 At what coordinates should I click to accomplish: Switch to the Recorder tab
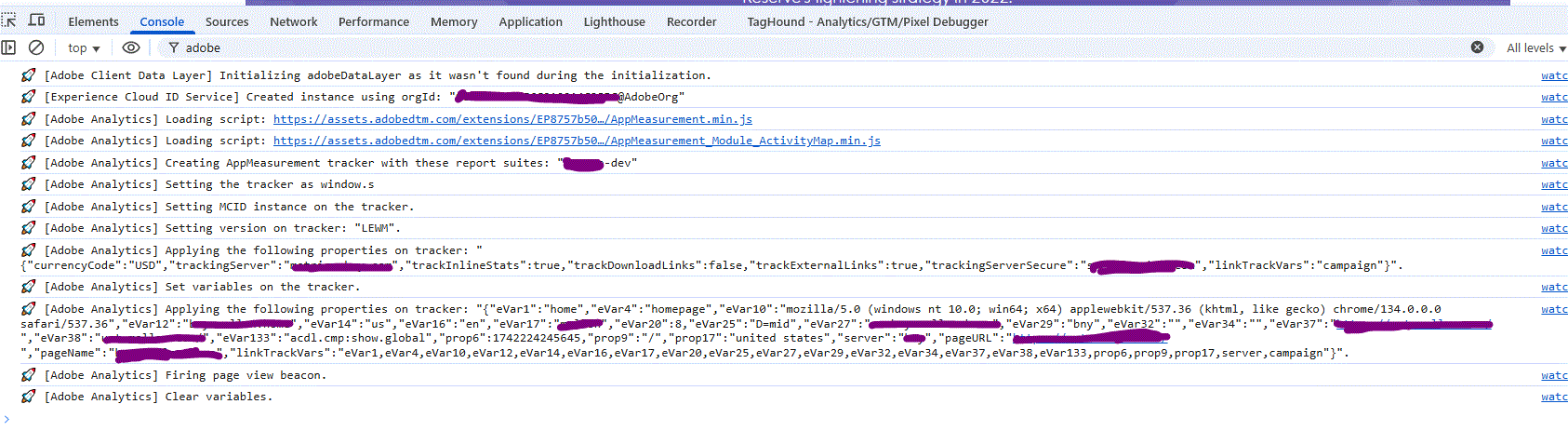691,21
